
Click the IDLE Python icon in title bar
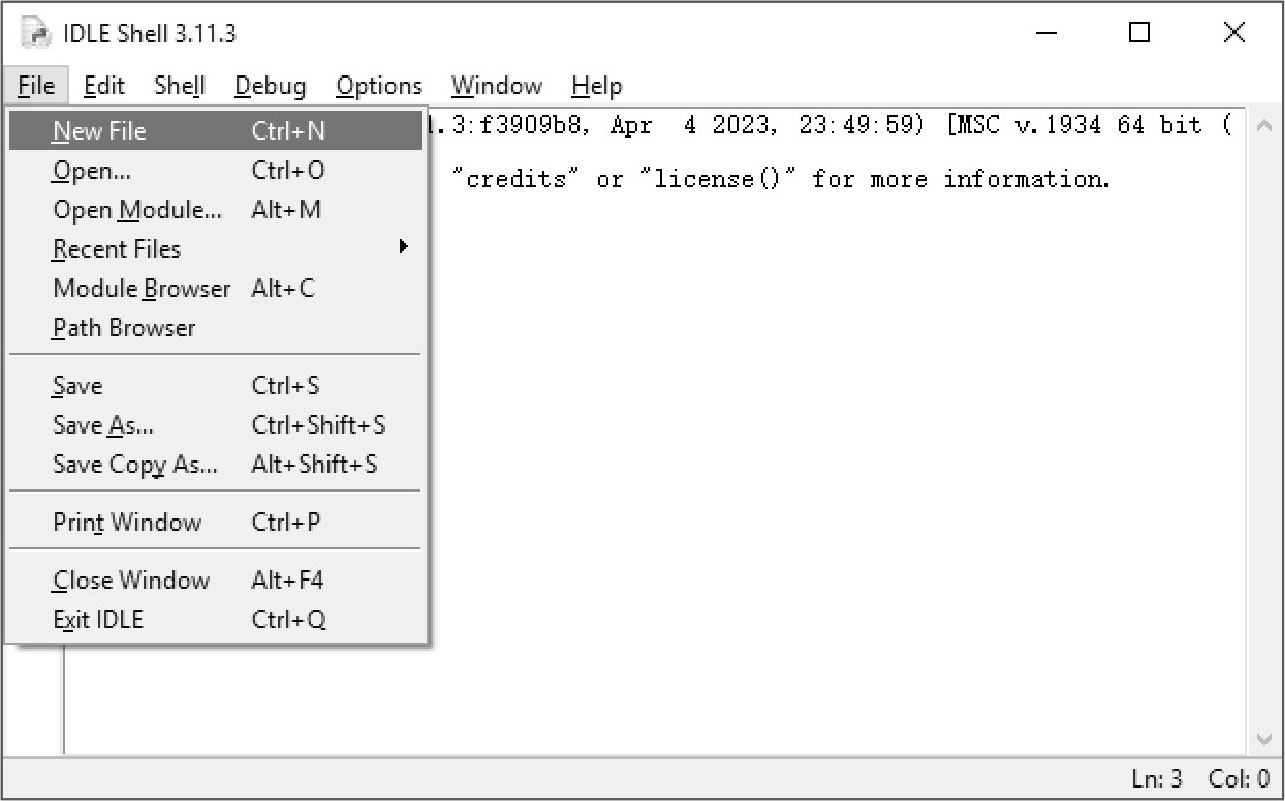pyautogui.click(x=35, y=34)
